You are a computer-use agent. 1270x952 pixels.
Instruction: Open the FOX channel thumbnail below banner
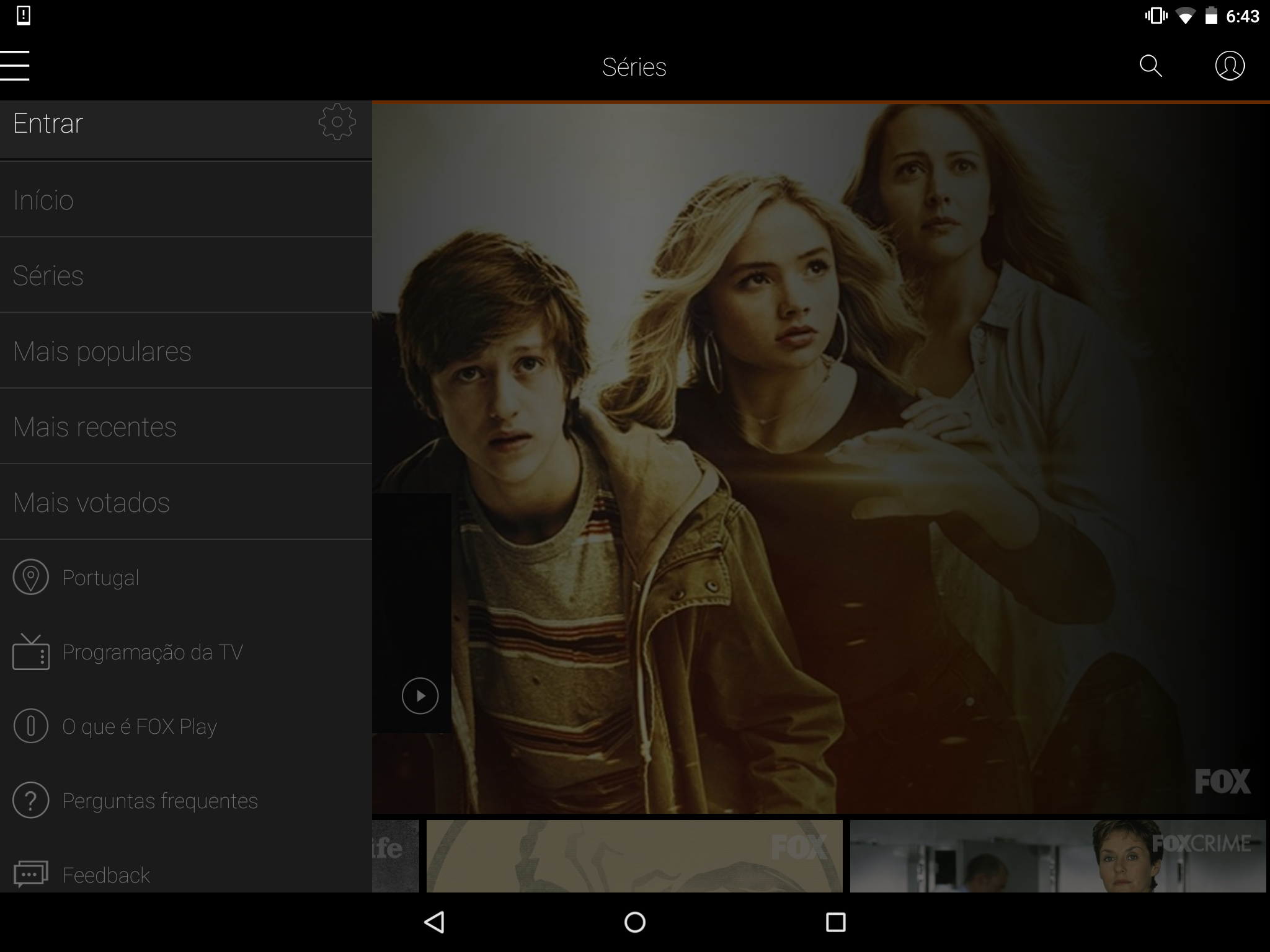[x=634, y=856]
